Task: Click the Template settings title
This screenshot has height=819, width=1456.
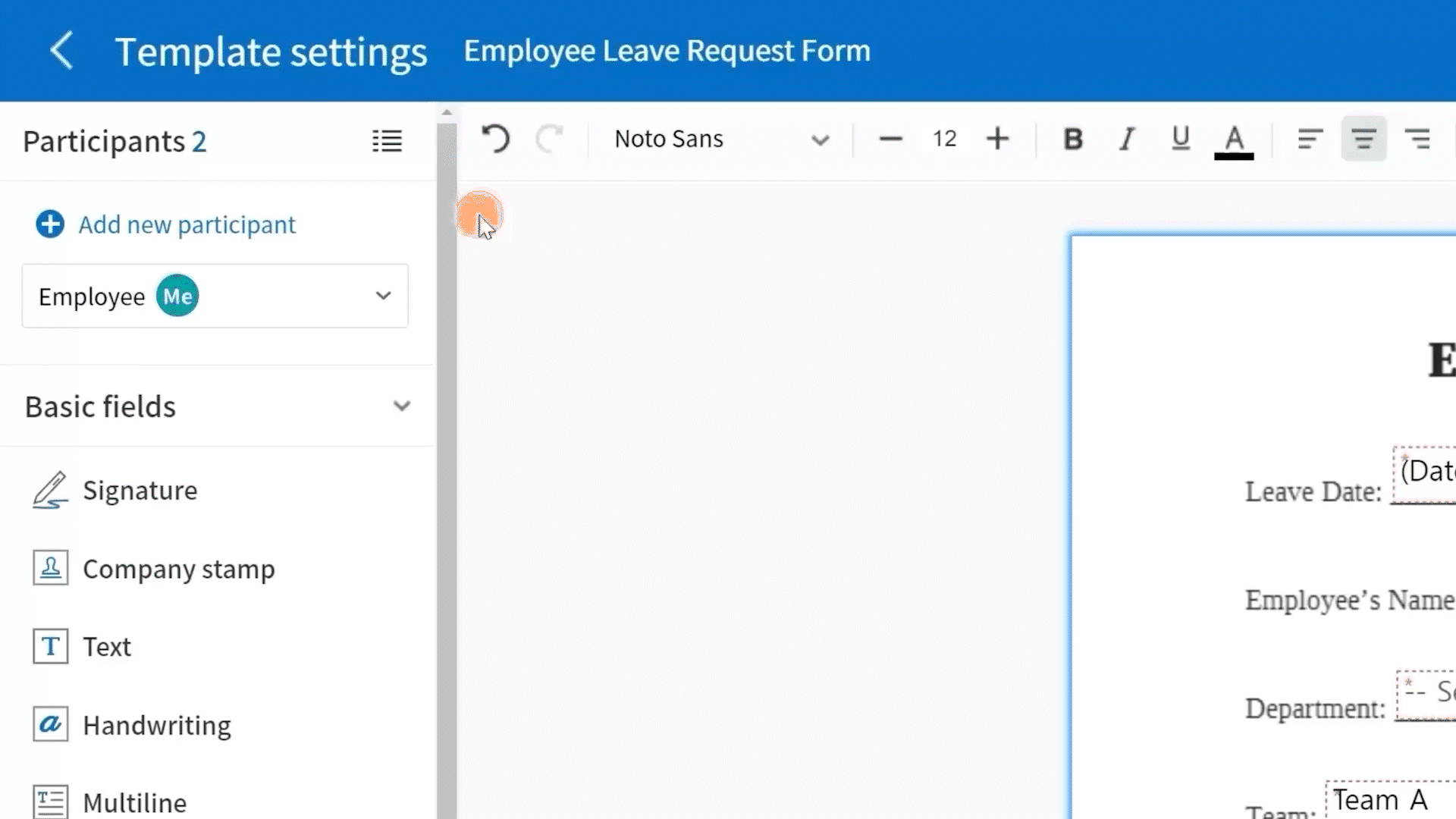Action: [271, 52]
